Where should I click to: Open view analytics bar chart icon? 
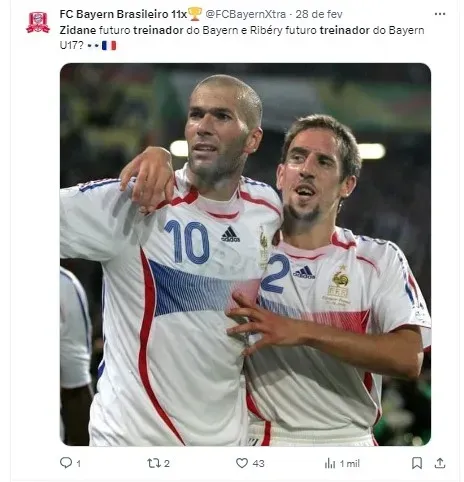click(x=330, y=463)
